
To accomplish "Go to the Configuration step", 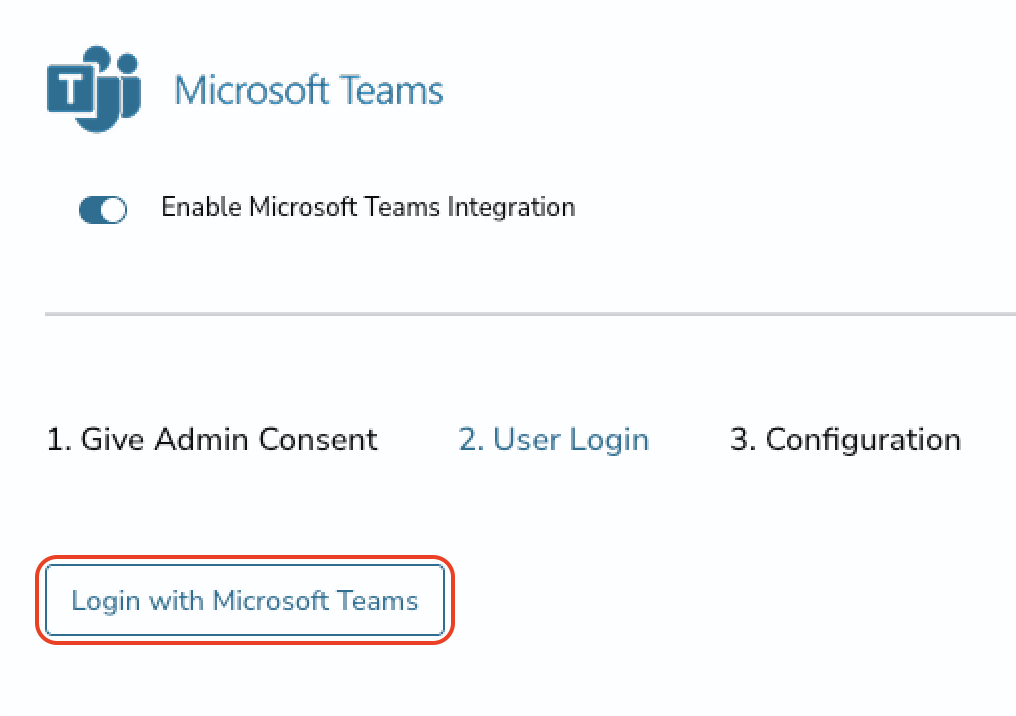I will click(x=846, y=441).
